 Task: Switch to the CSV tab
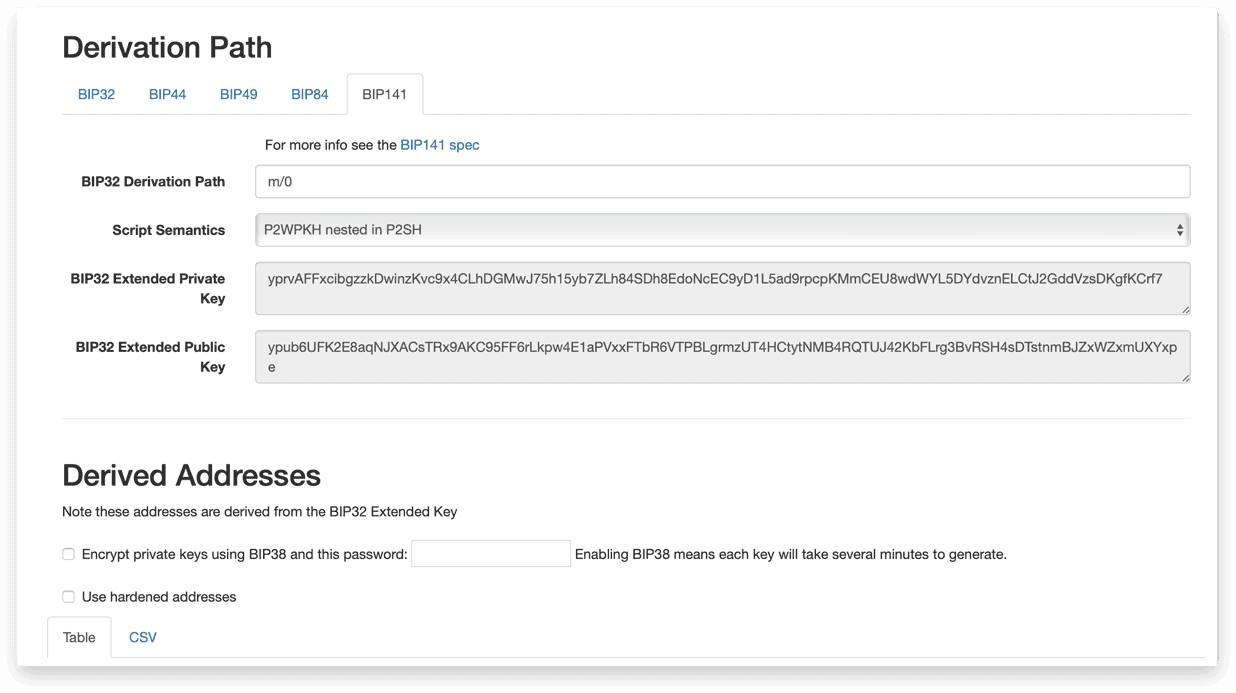143,638
